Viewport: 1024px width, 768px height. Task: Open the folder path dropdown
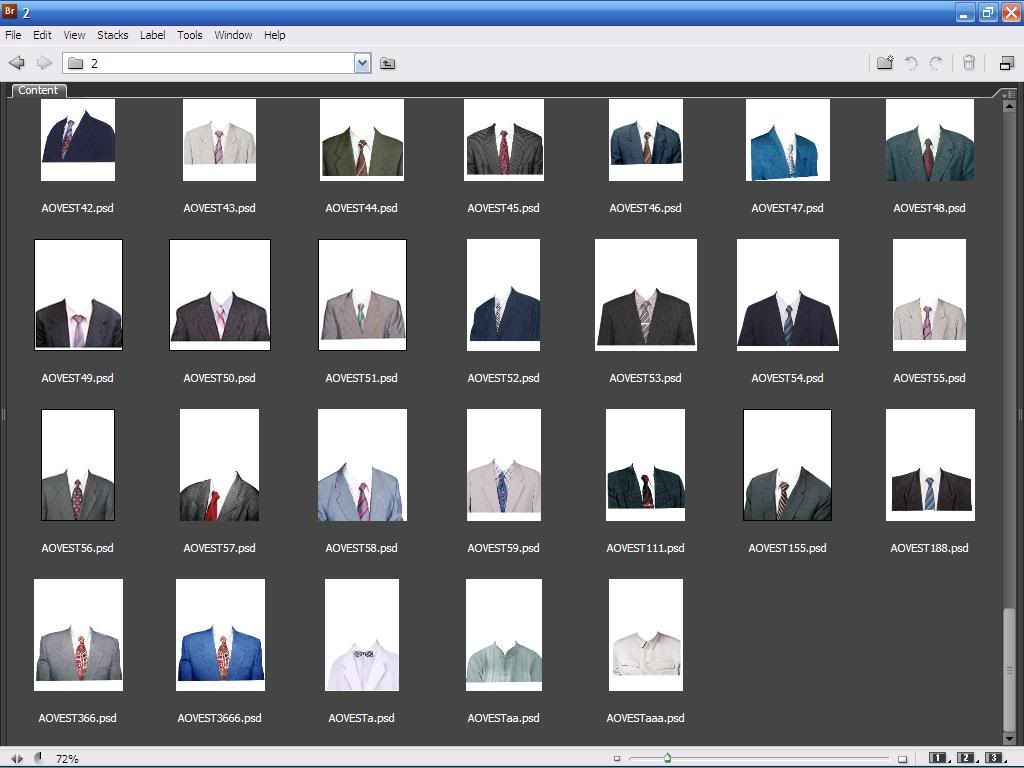click(x=362, y=63)
